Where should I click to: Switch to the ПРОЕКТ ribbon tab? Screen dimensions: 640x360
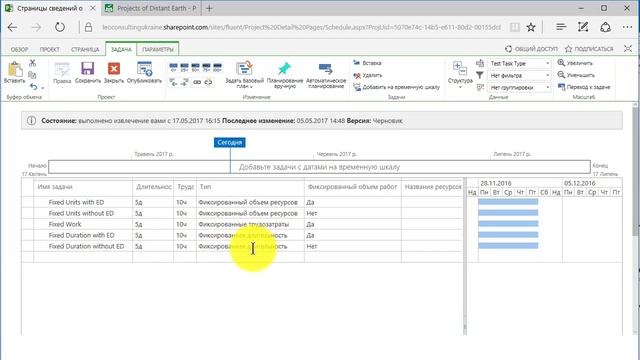tap(50, 49)
